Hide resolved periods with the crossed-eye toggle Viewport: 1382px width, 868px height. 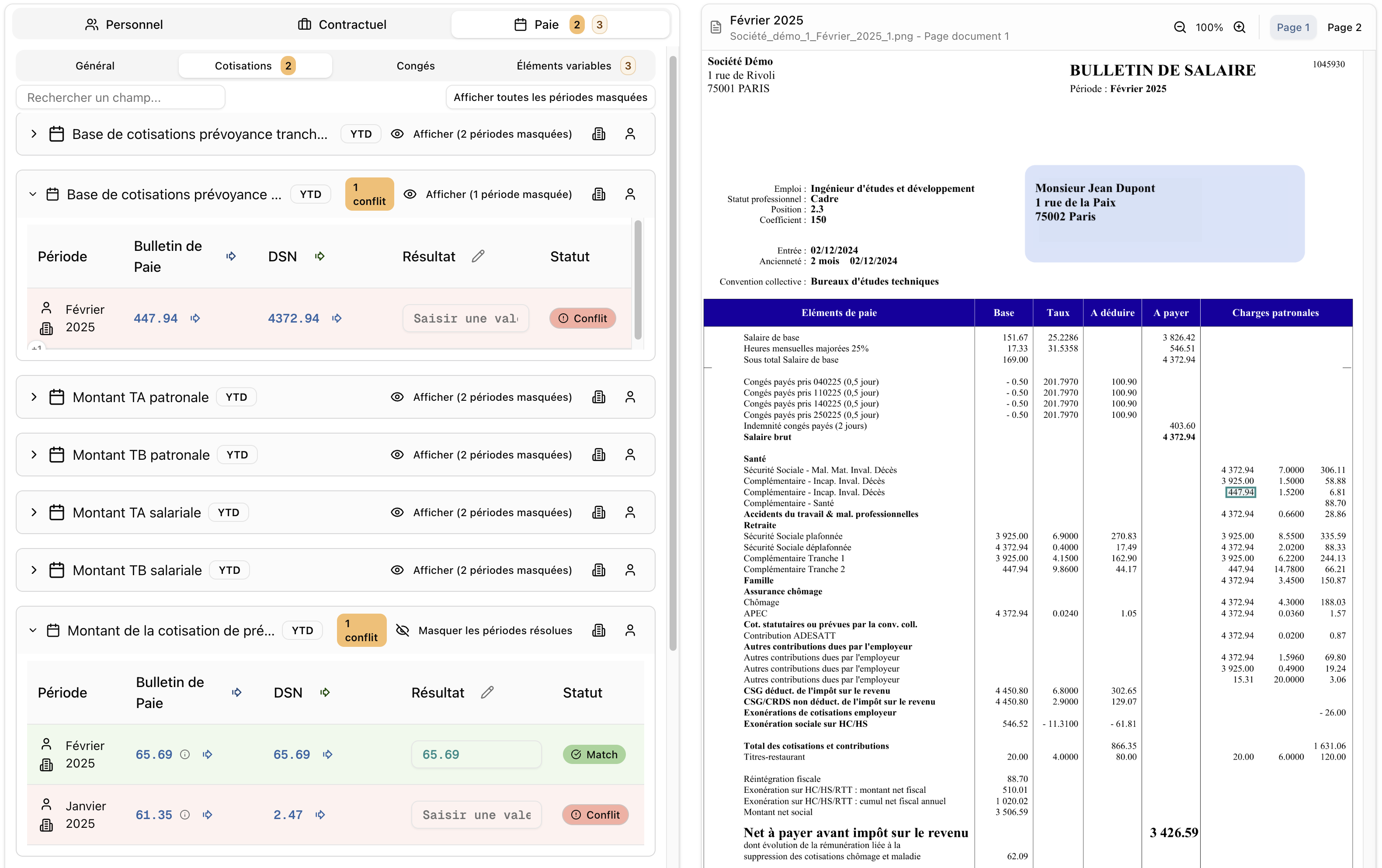tap(403, 630)
